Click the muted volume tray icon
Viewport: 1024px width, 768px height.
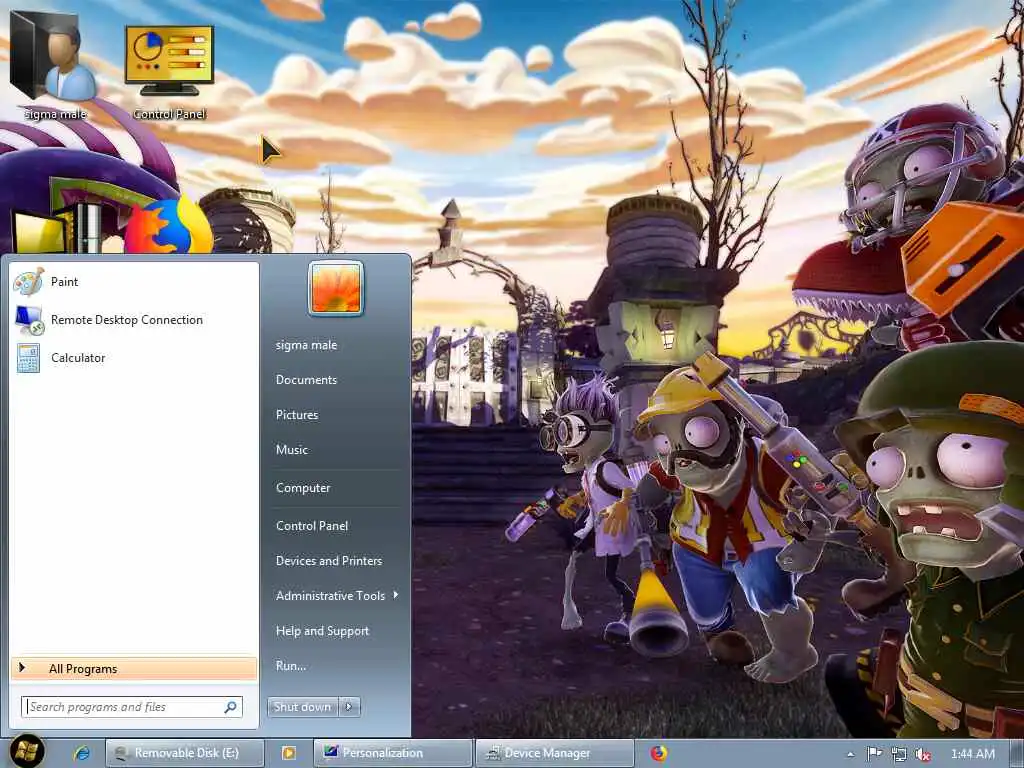coord(923,754)
